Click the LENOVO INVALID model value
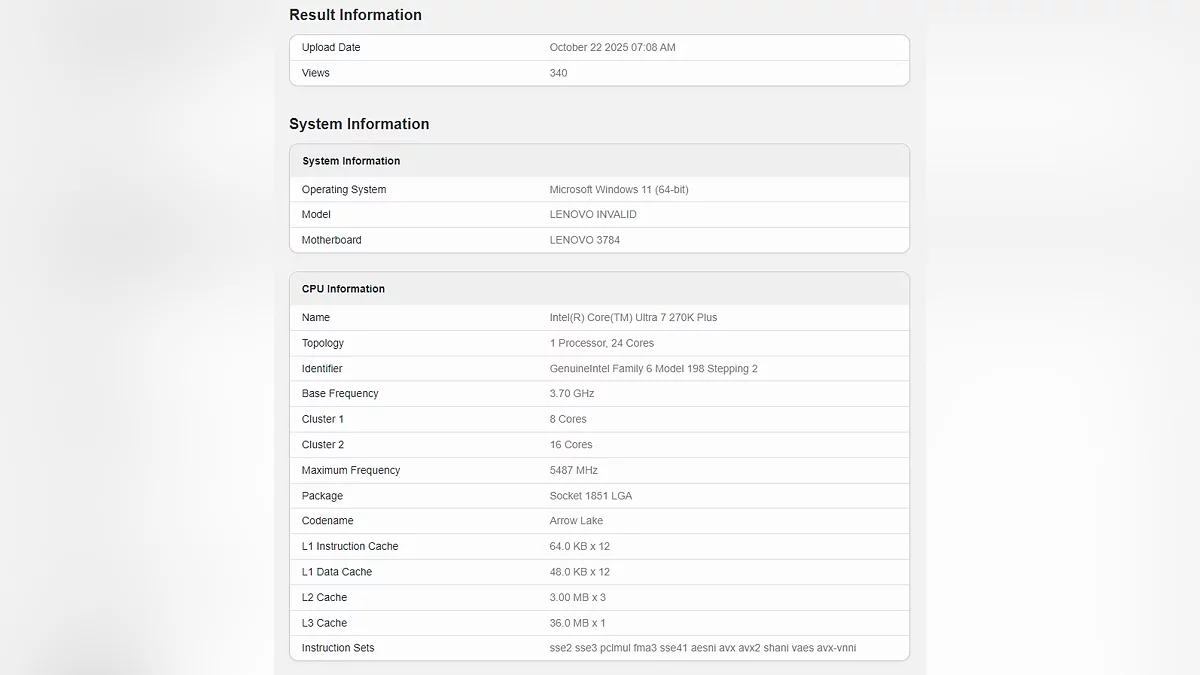The height and width of the screenshot is (675, 1200). (x=593, y=215)
